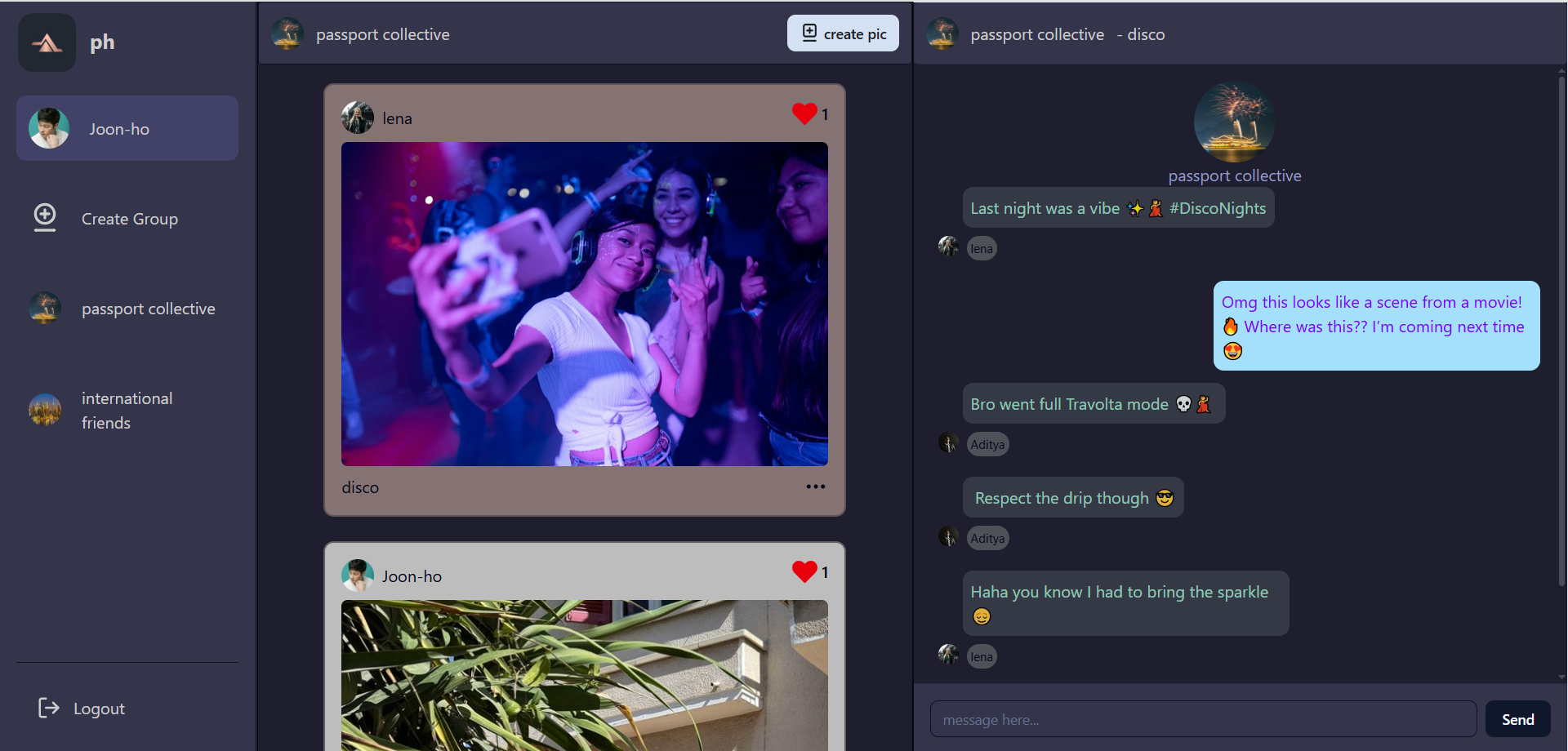
Task: Open the Joon-ho profile entry
Action: [127, 128]
